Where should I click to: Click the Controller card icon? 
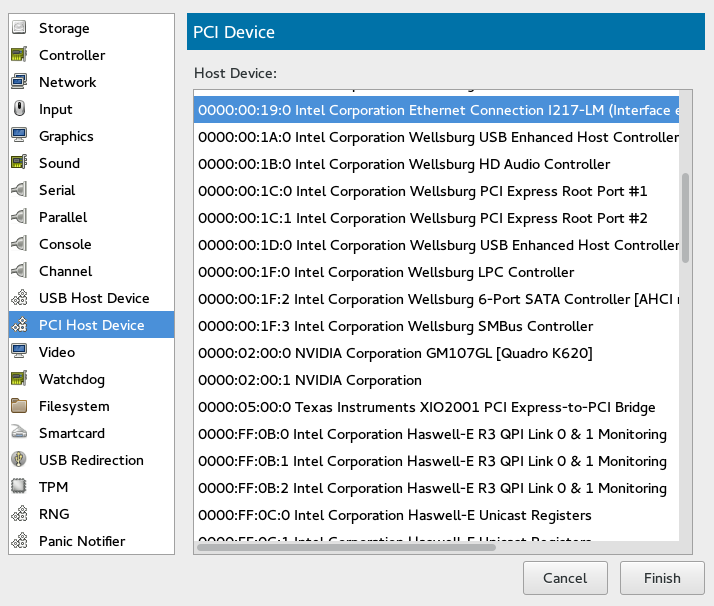(19, 55)
